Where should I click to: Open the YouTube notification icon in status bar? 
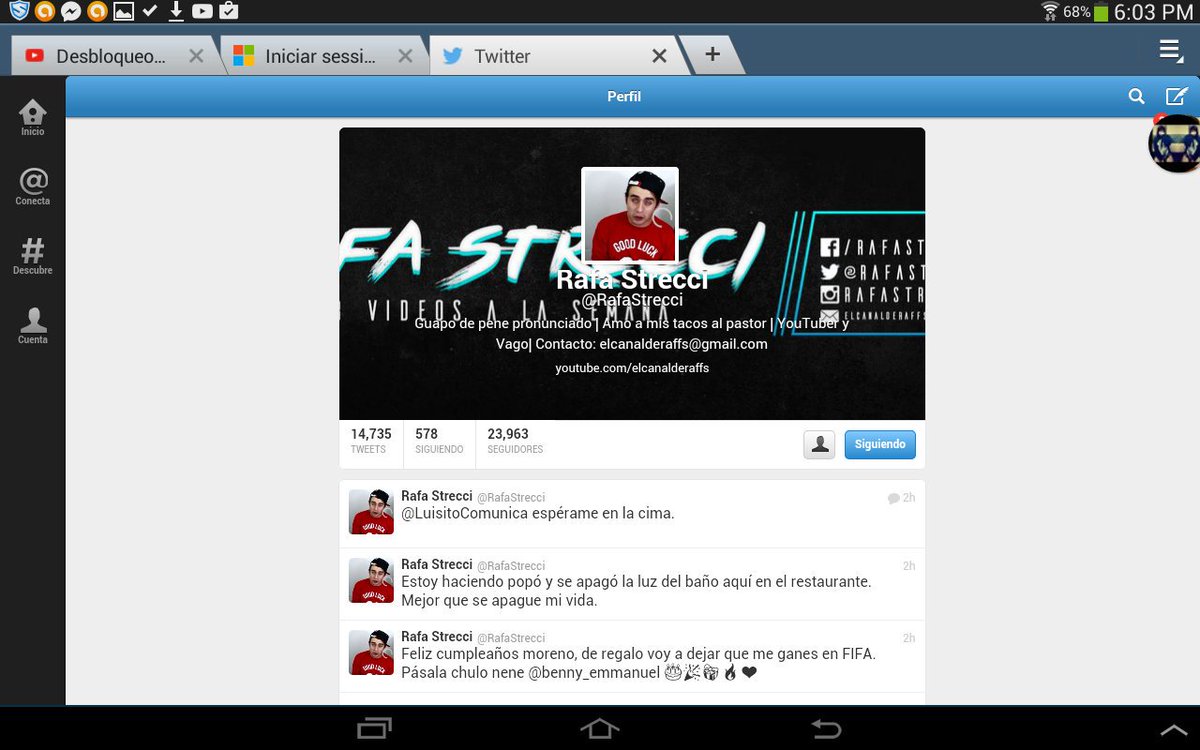(x=202, y=12)
